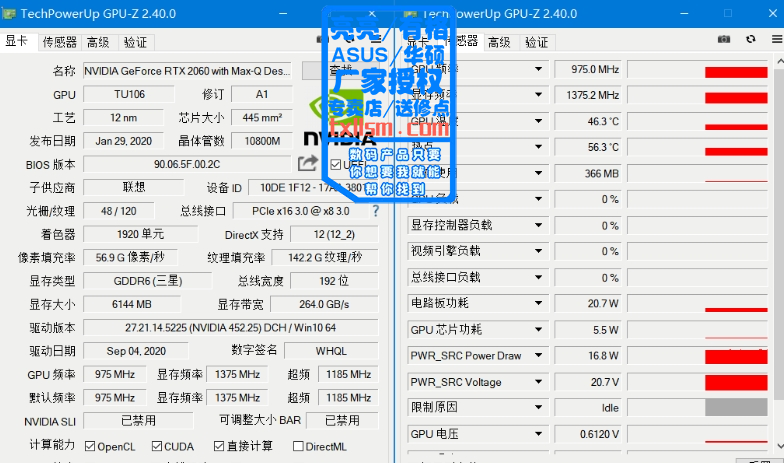This screenshot has height=463, width=784.
Task: Enable the DirectML checkbox
Action: (x=298, y=446)
